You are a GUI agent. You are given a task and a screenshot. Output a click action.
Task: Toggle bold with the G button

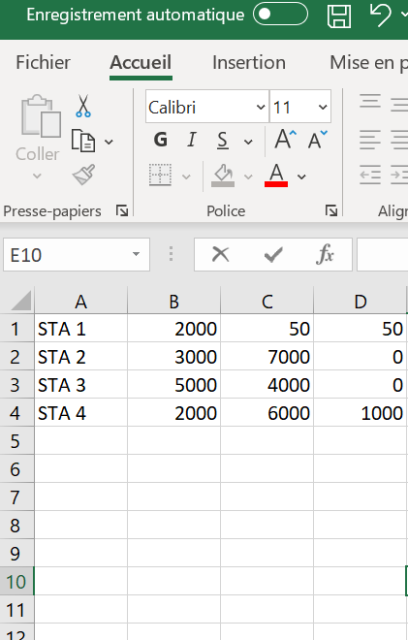tap(161, 140)
